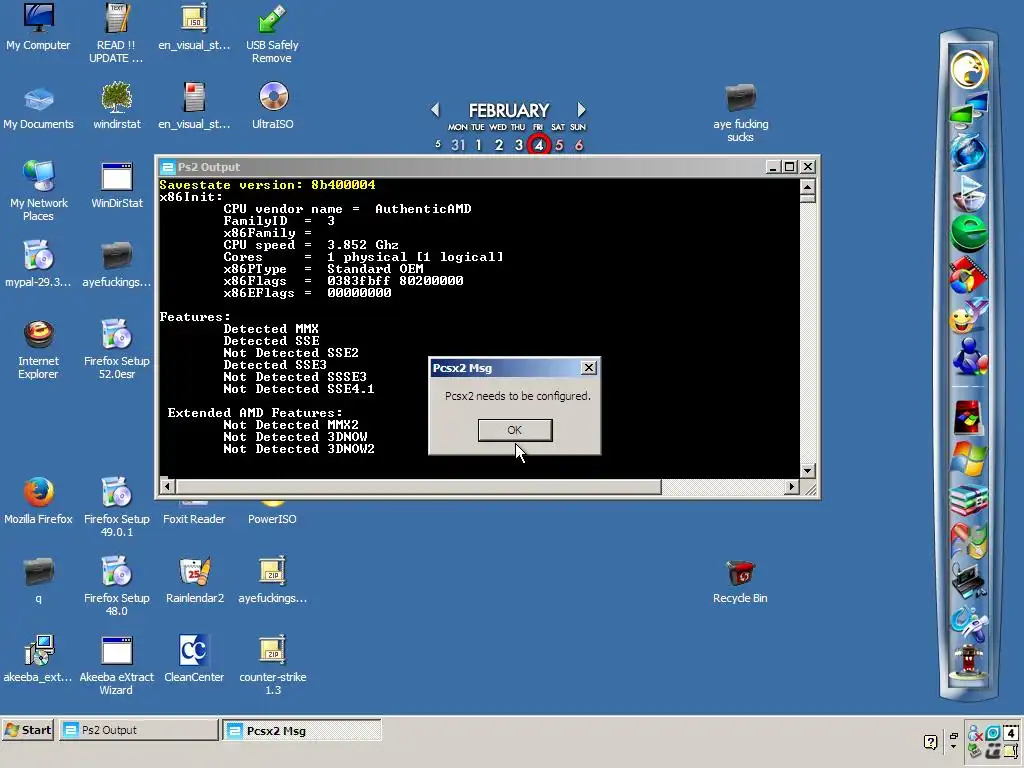Click the gold moon icon at the dock top
The height and width of the screenshot is (768, 1024).
click(968, 68)
